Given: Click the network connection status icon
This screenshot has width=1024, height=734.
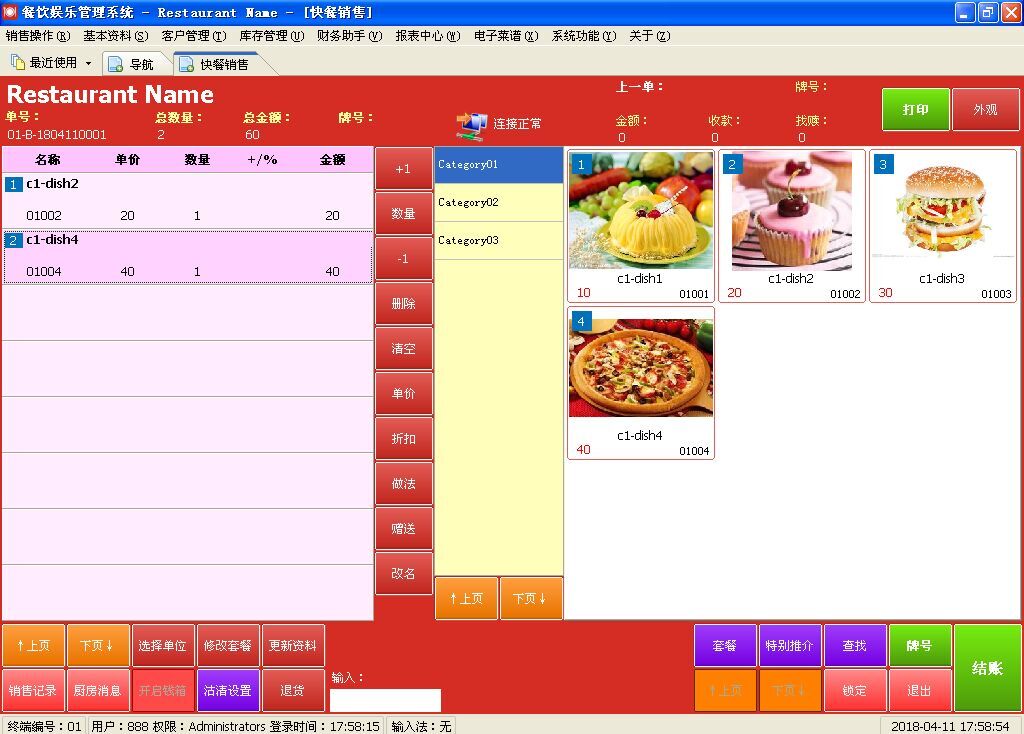Looking at the screenshot, I should coord(470,125).
